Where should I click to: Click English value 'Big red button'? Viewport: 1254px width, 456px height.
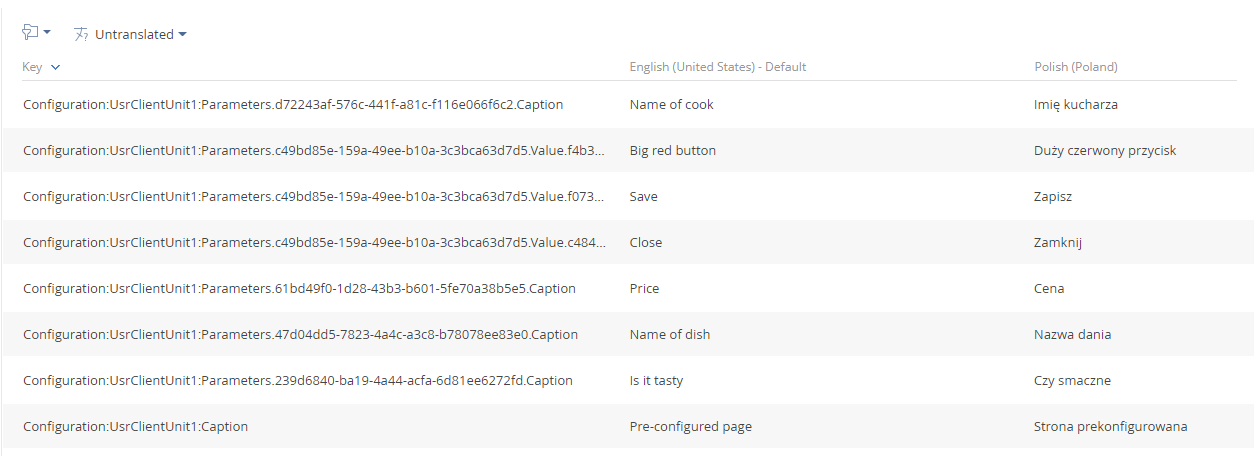point(673,150)
